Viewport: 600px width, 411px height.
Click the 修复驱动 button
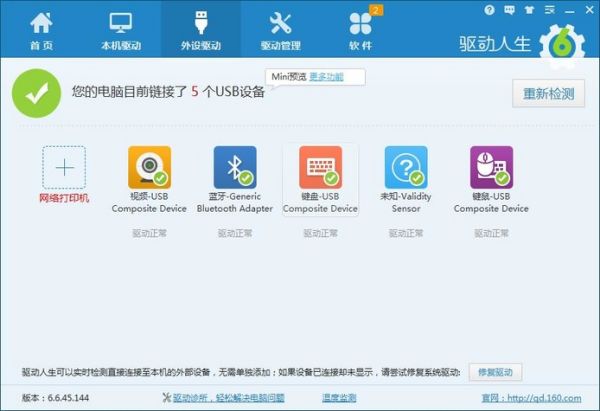496,372
